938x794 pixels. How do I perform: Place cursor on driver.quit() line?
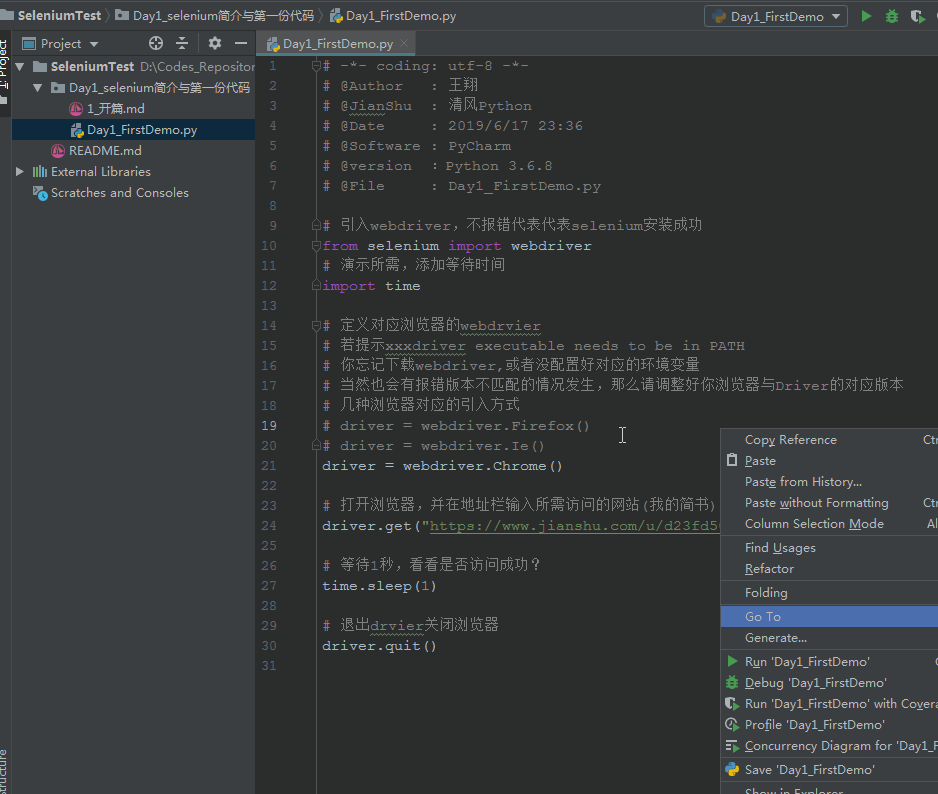tap(379, 646)
